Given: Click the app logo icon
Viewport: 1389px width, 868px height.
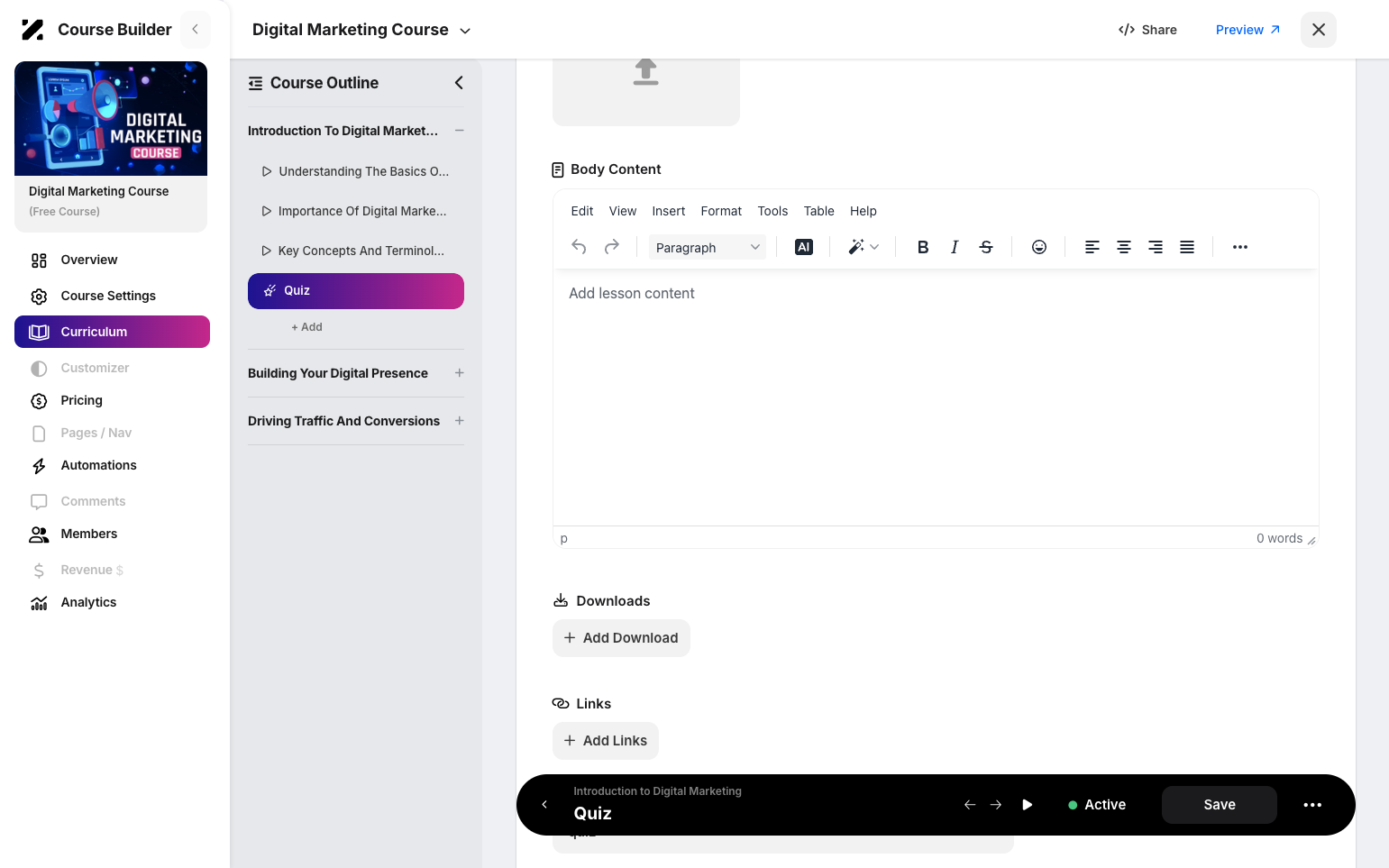Looking at the screenshot, I should 32,30.
